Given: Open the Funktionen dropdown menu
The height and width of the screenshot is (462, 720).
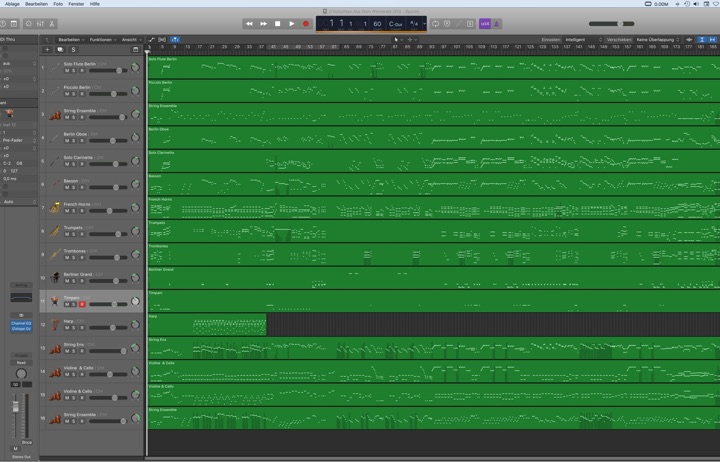Looking at the screenshot, I should [102, 39].
